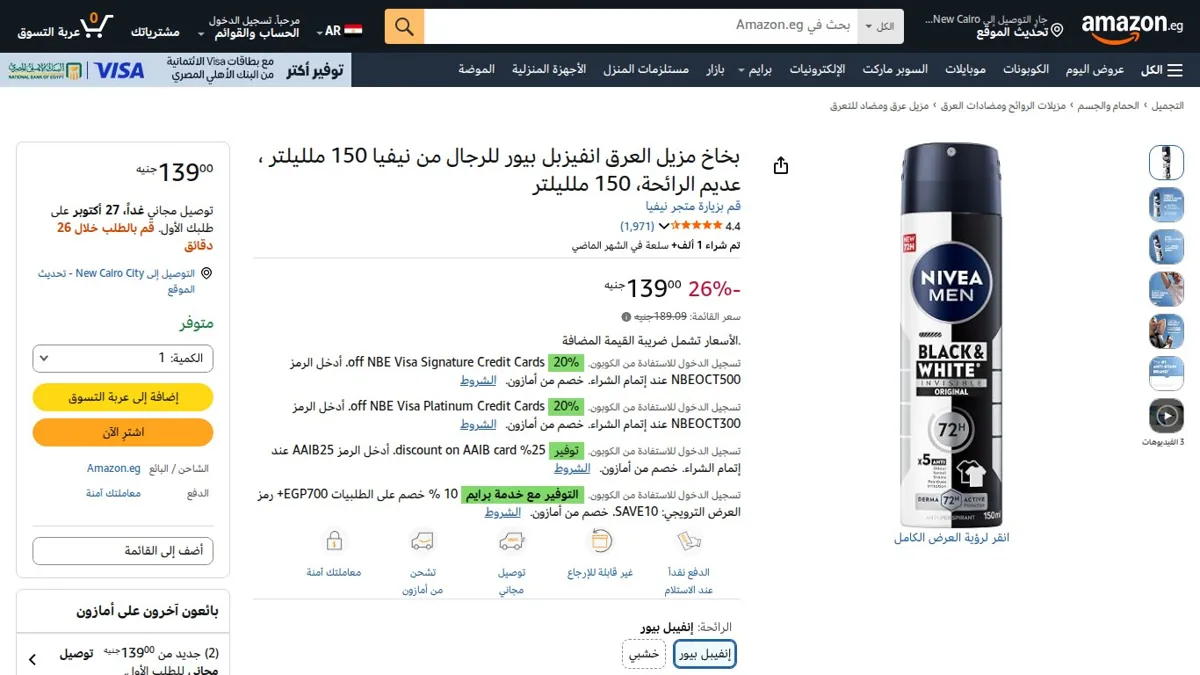Click the أضف إلى القائمة button
Viewport: 1200px width, 675px height.
(x=123, y=551)
